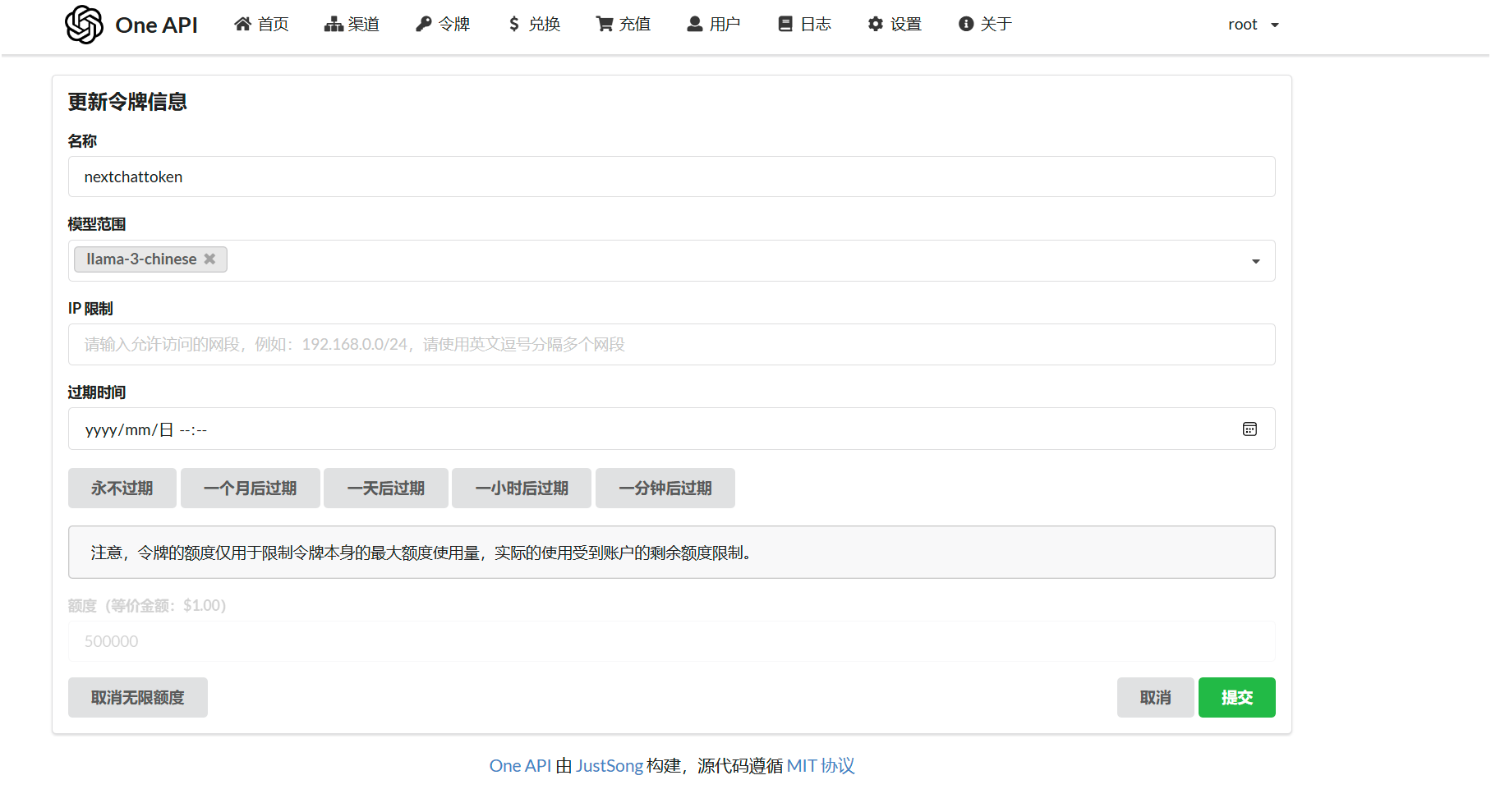Focus the IP 限制 input field
Screen dimensions: 1491x812
point(671,345)
